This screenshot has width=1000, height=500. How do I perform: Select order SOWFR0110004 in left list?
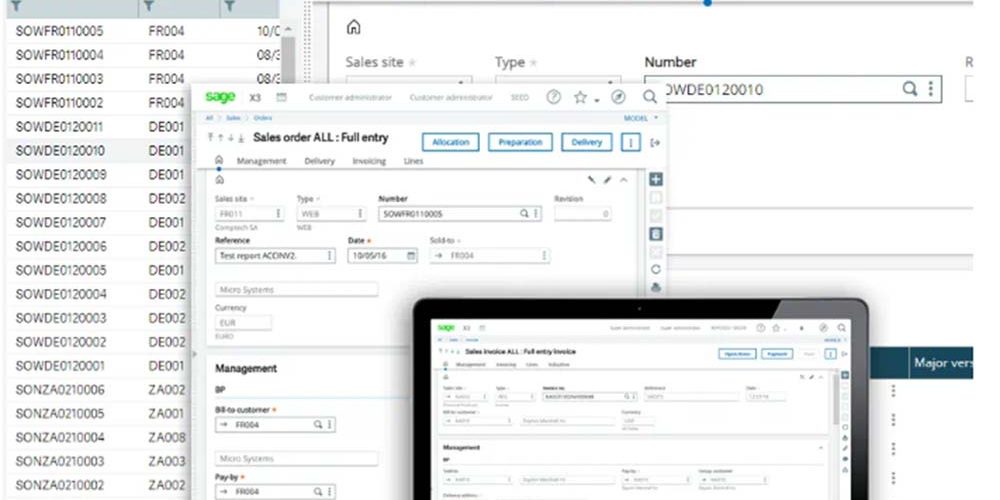click(x=59, y=55)
